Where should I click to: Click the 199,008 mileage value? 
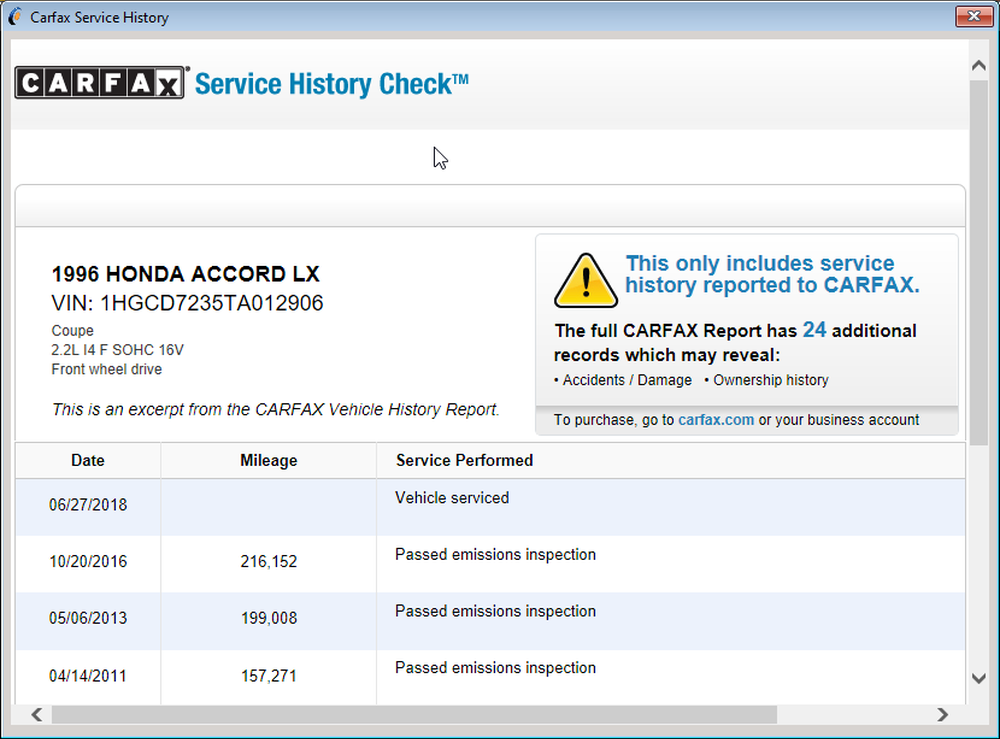[x=268, y=618]
